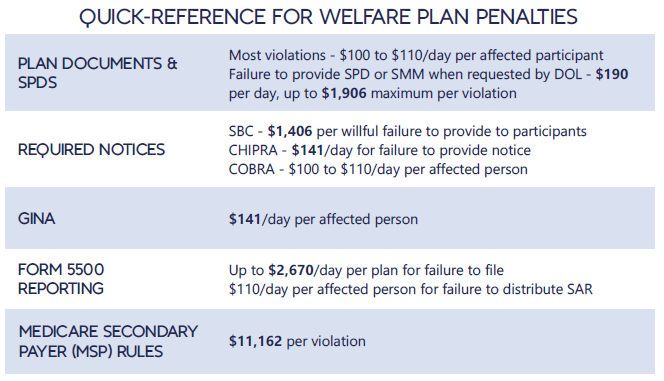Click the Most violations $100 to $110/day line
This screenshot has height=381, width=664.
coord(416,55)
